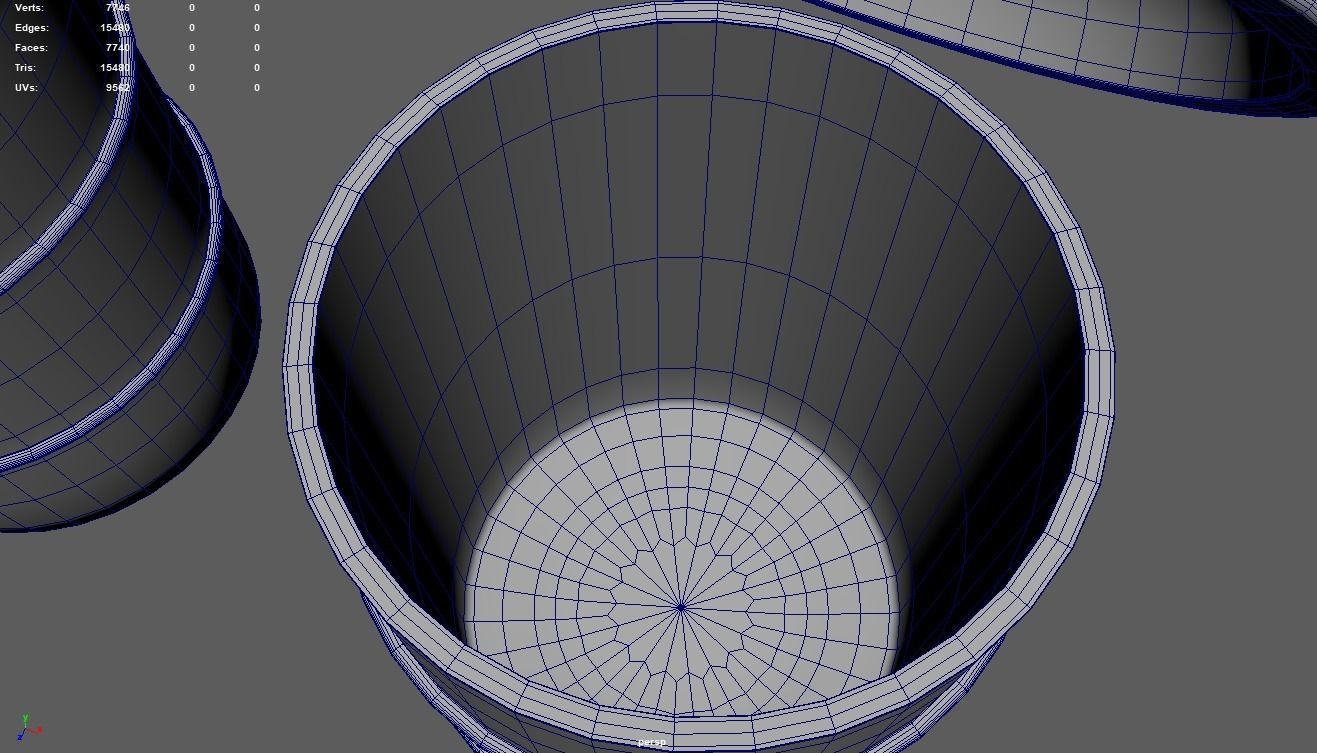Click the 'persp' camera name label
This screenshot has width=1317, height=753.
click(x=652, y=742)
